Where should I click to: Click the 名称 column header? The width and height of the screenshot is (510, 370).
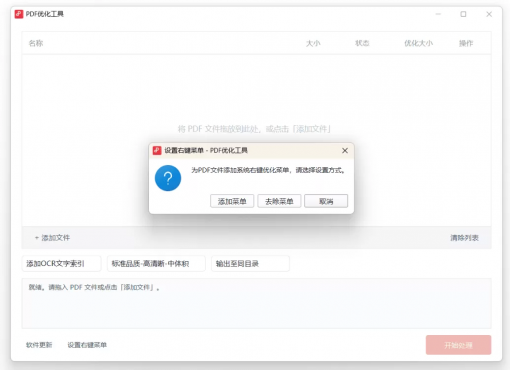[36, 43]
